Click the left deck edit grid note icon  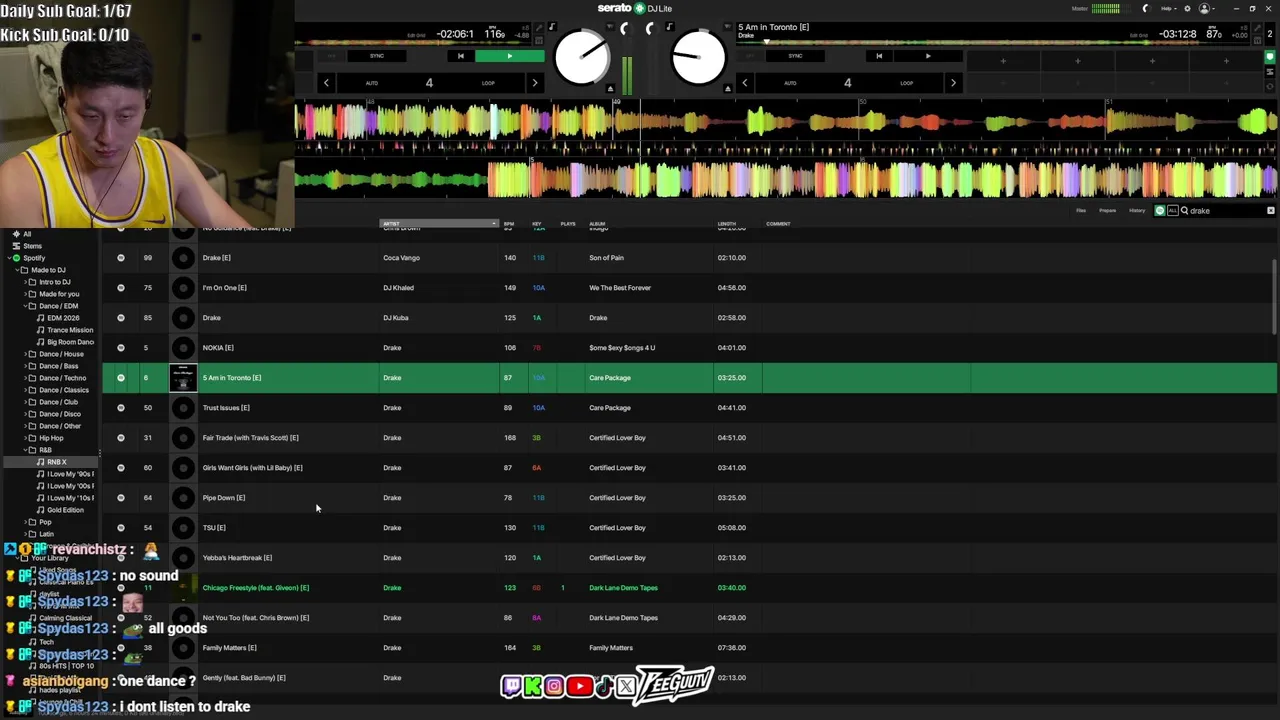point(552,28)
